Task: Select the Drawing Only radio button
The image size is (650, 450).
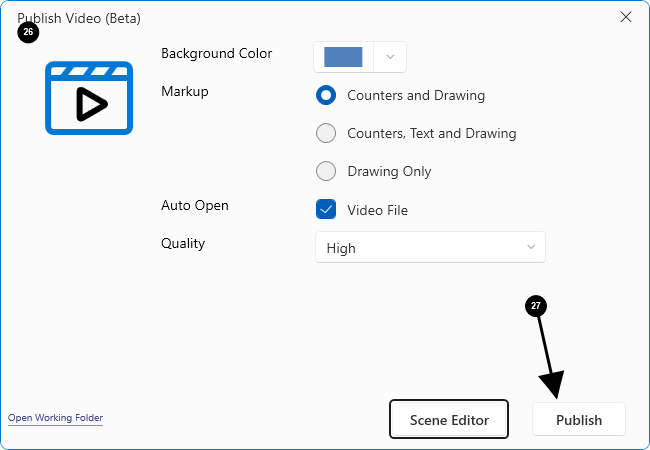Action: [326, 172]
